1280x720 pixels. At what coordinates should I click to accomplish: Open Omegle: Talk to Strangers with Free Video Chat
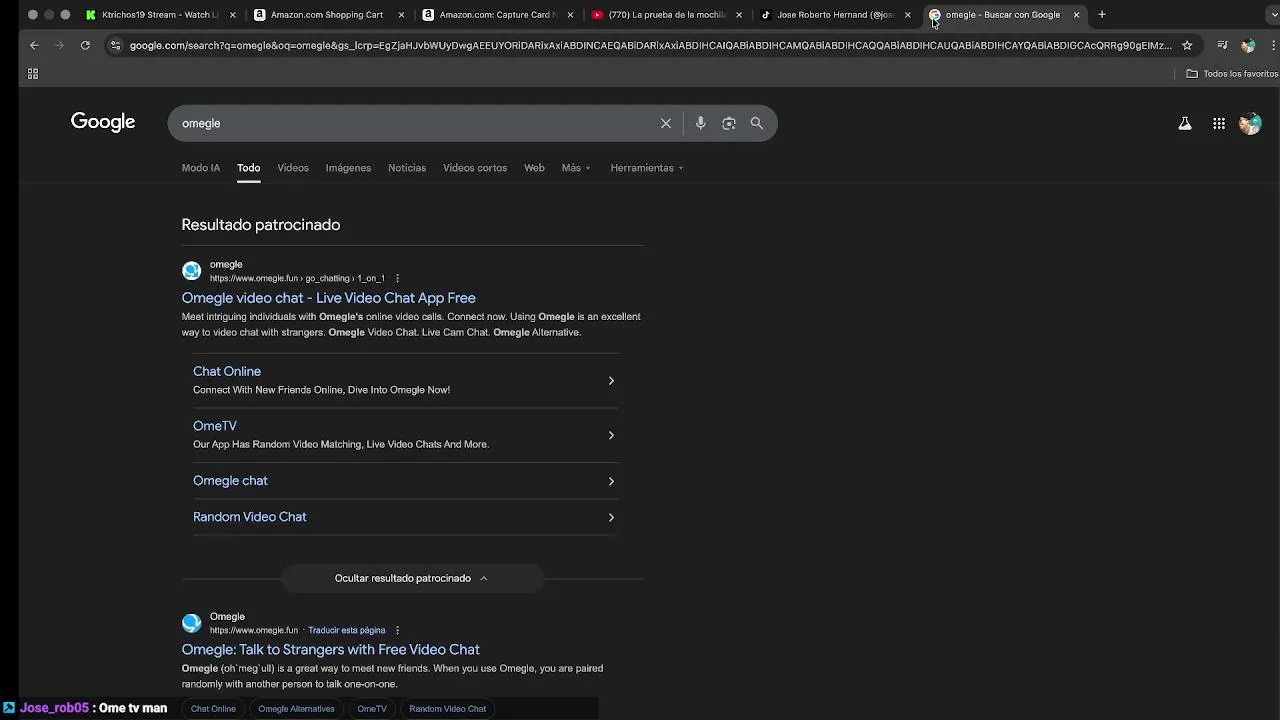click(x=331, y=650)
